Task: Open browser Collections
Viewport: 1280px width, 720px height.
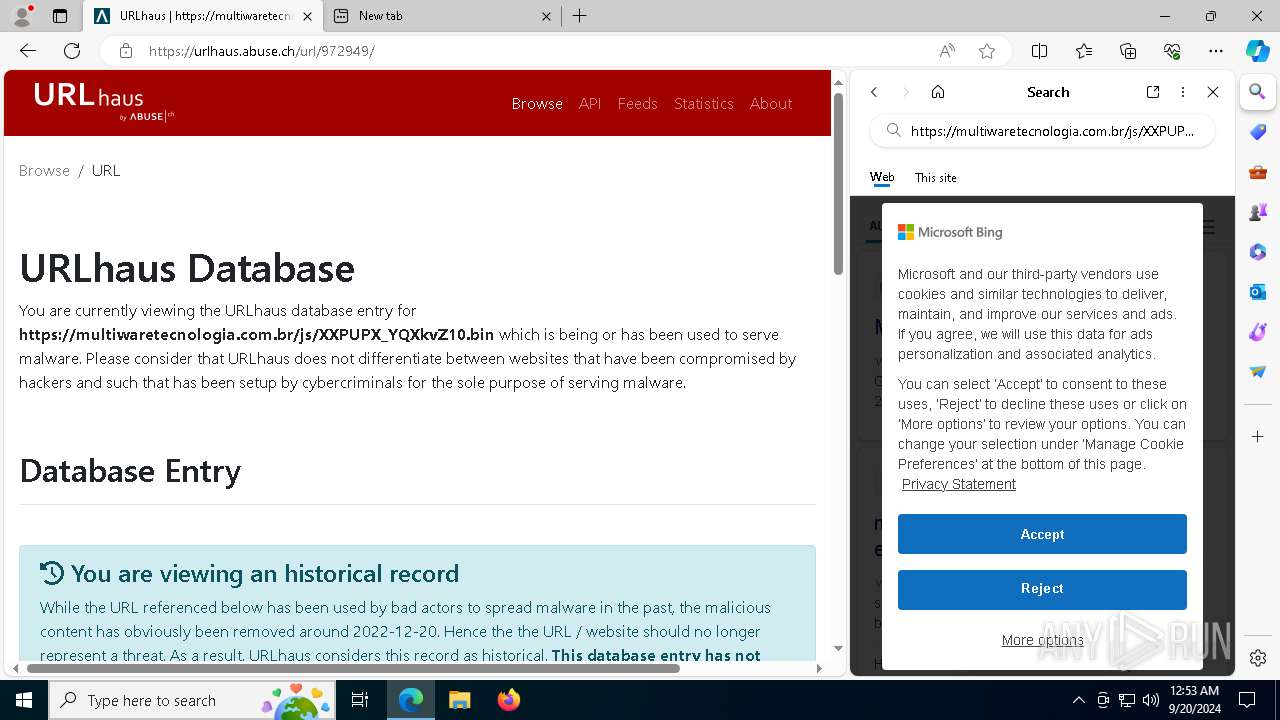Action: pyautogui.click(x=1128, y=51)
